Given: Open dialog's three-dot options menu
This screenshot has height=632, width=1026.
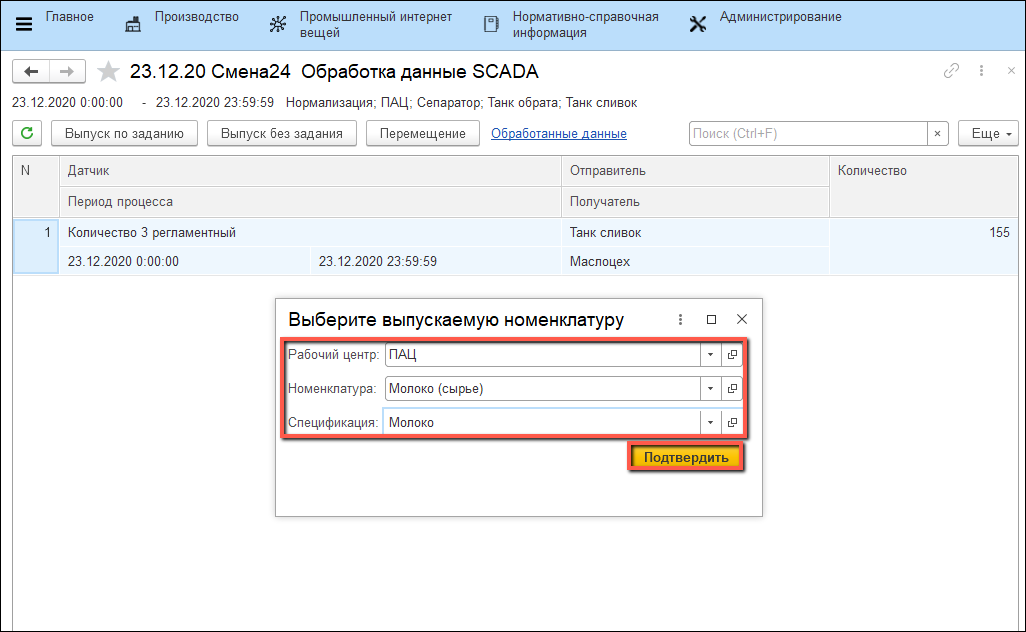Looking at the screenshot, I should click(680, 320).
